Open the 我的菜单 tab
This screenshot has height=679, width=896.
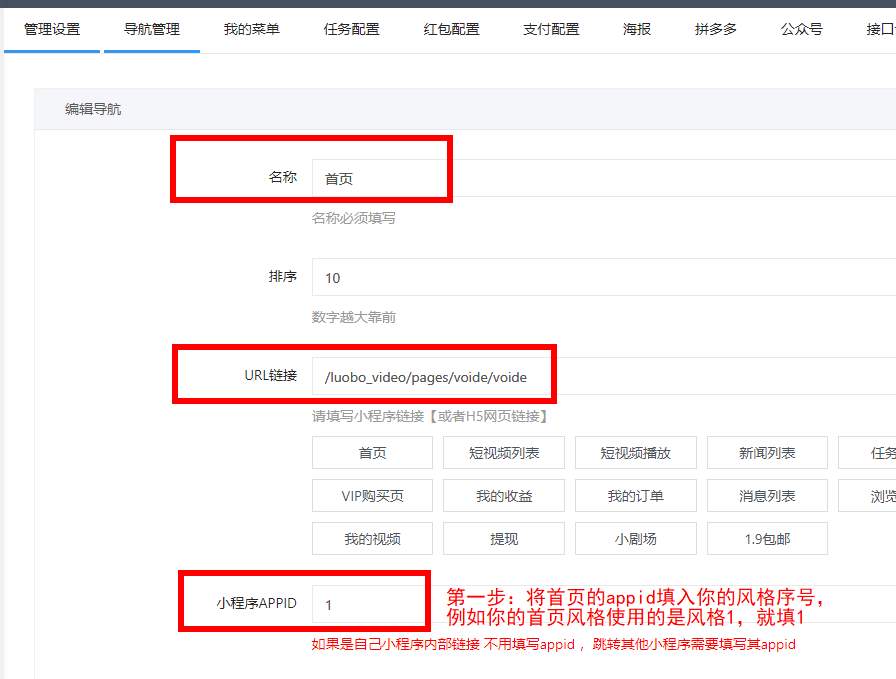click(x=251, y=29)
